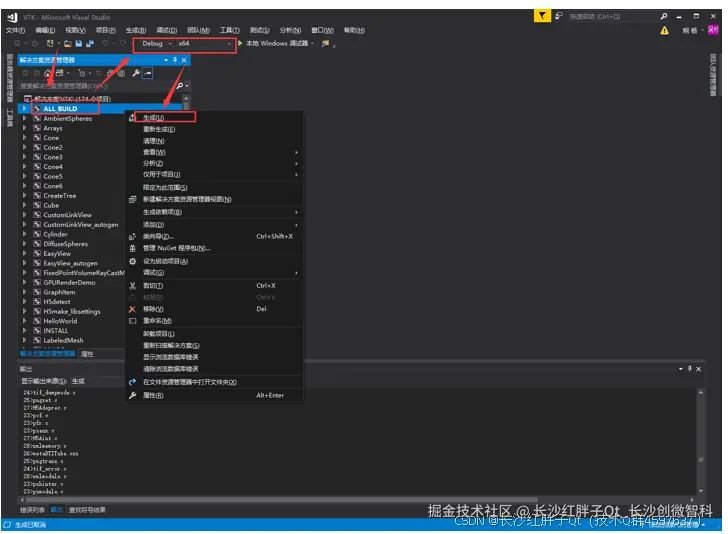Click the wrench icon for 属性 menu entry
Screen dimensions: 728x534
tap(132, 396)
